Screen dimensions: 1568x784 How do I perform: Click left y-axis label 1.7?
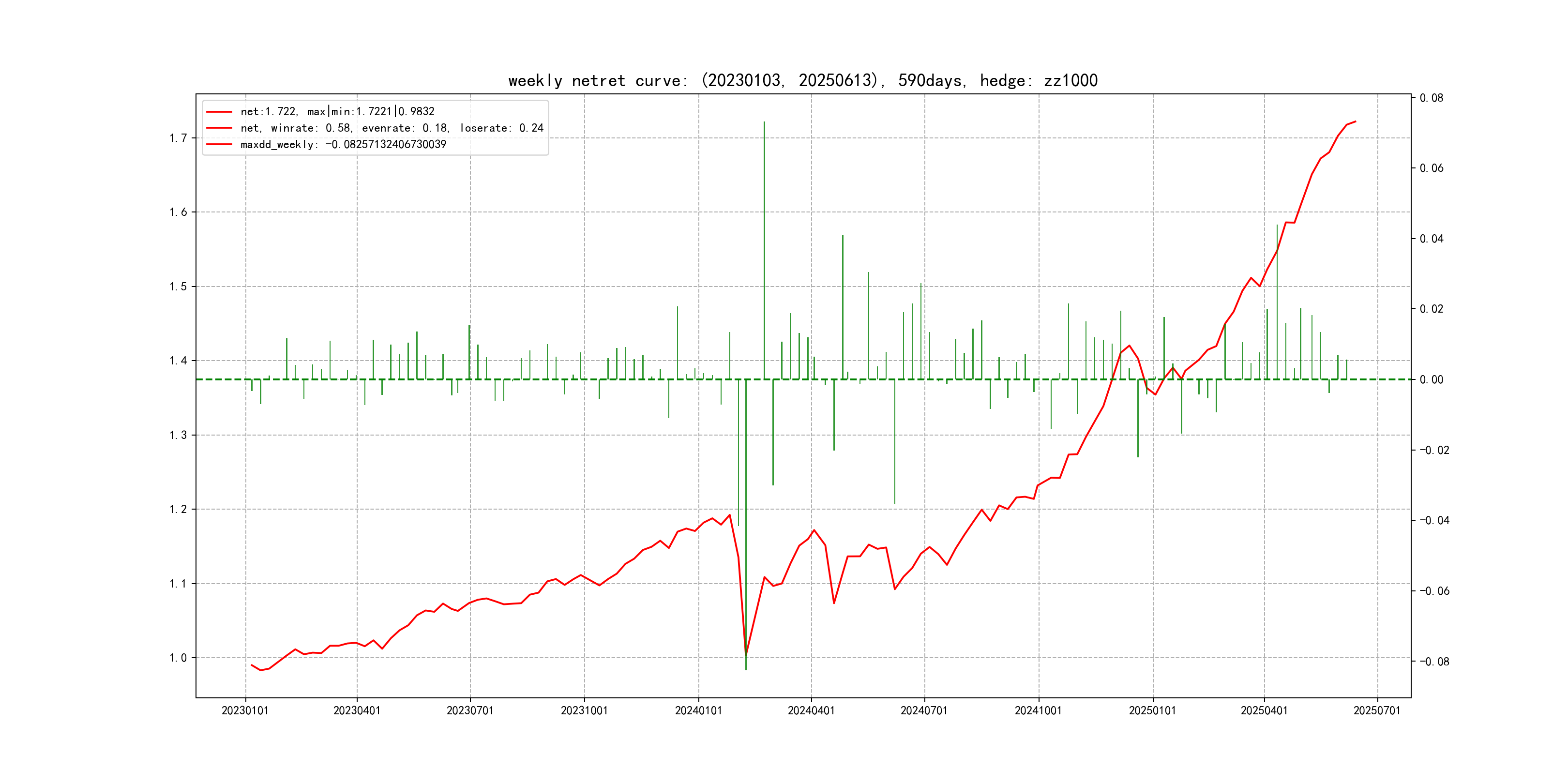click(x=178, y=138)
